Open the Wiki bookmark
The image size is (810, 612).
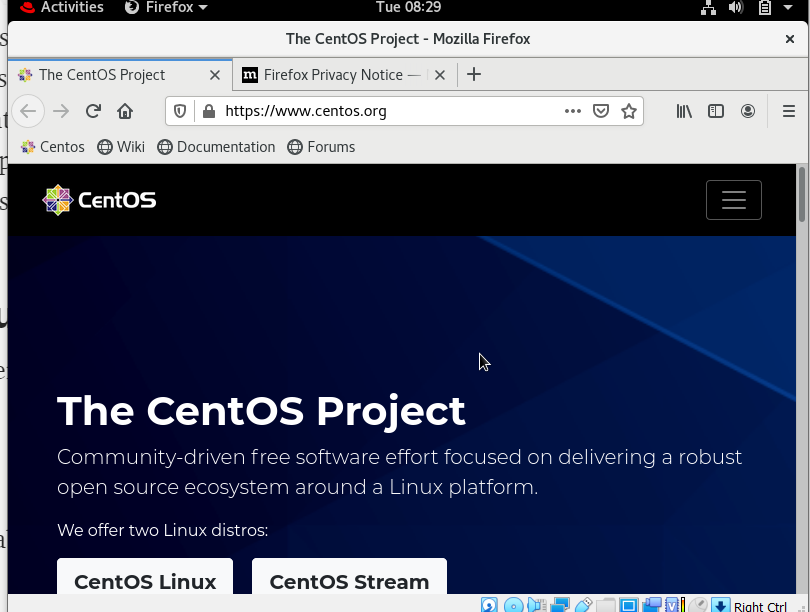[x=121, y=147]
